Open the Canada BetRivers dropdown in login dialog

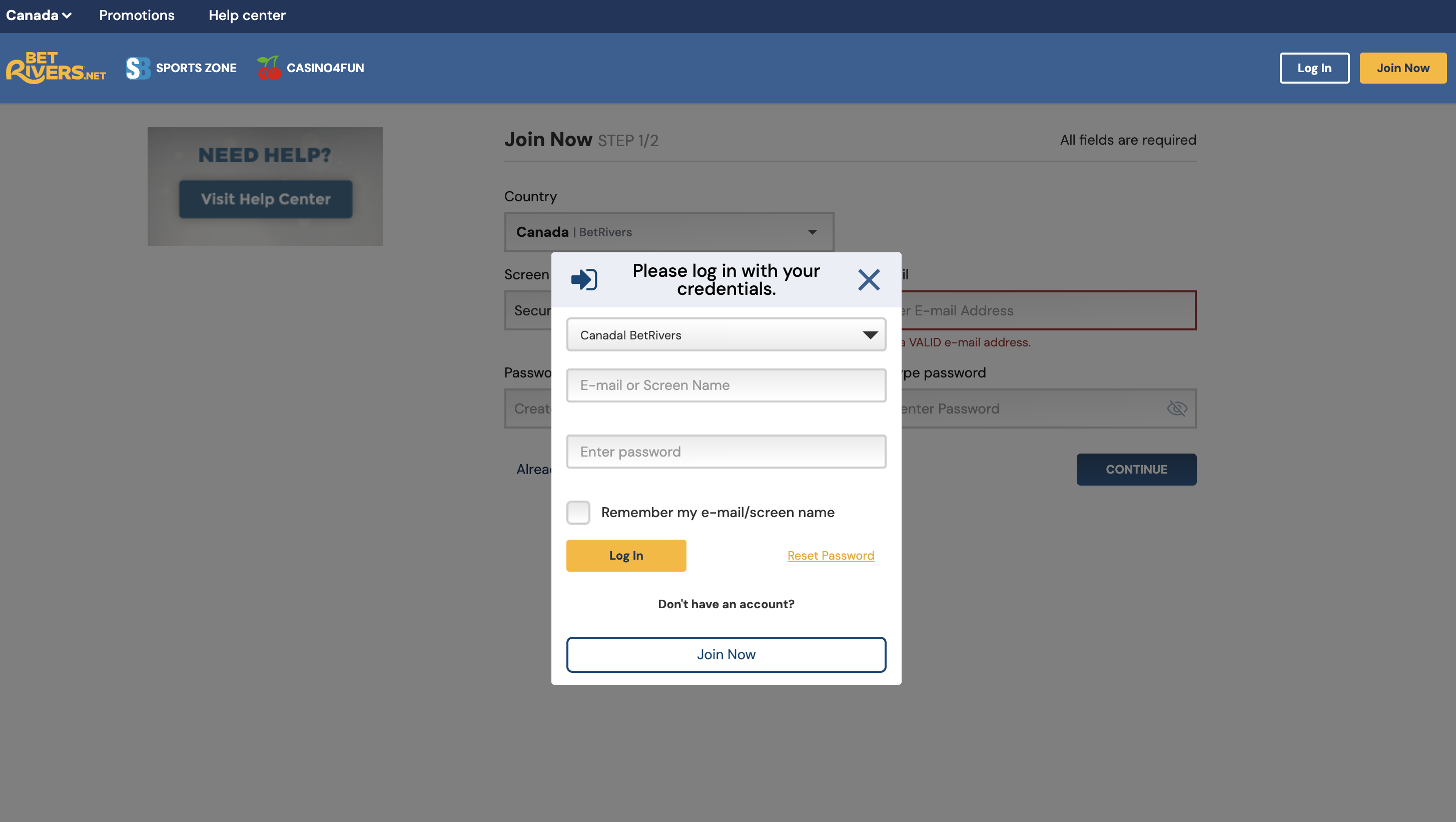tap(726, 335)
